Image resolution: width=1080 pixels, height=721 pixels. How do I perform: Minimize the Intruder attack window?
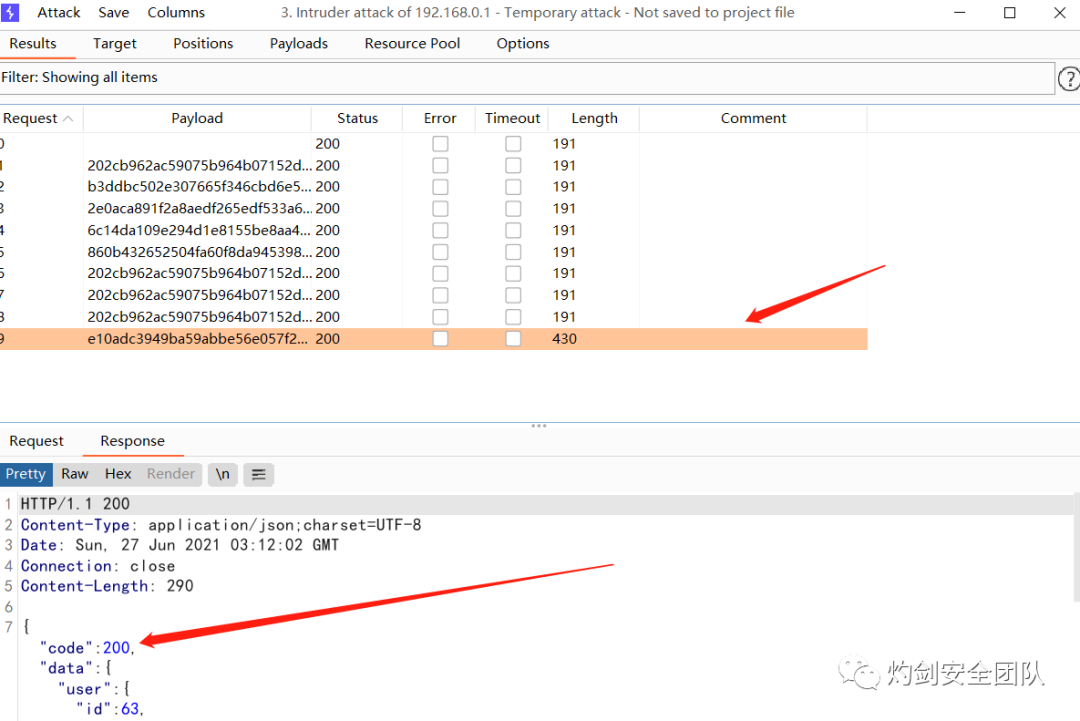tap(959, 12)
